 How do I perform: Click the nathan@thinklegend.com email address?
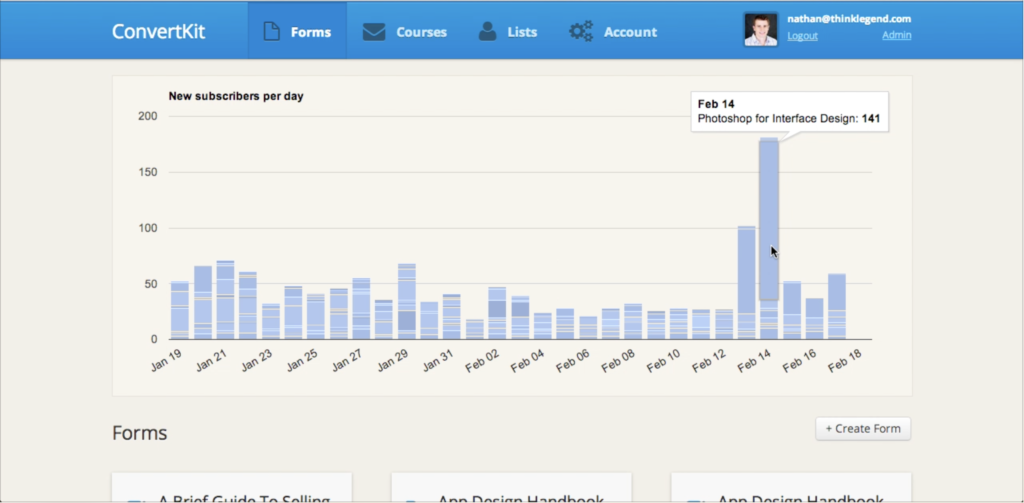tap(849, 19)
